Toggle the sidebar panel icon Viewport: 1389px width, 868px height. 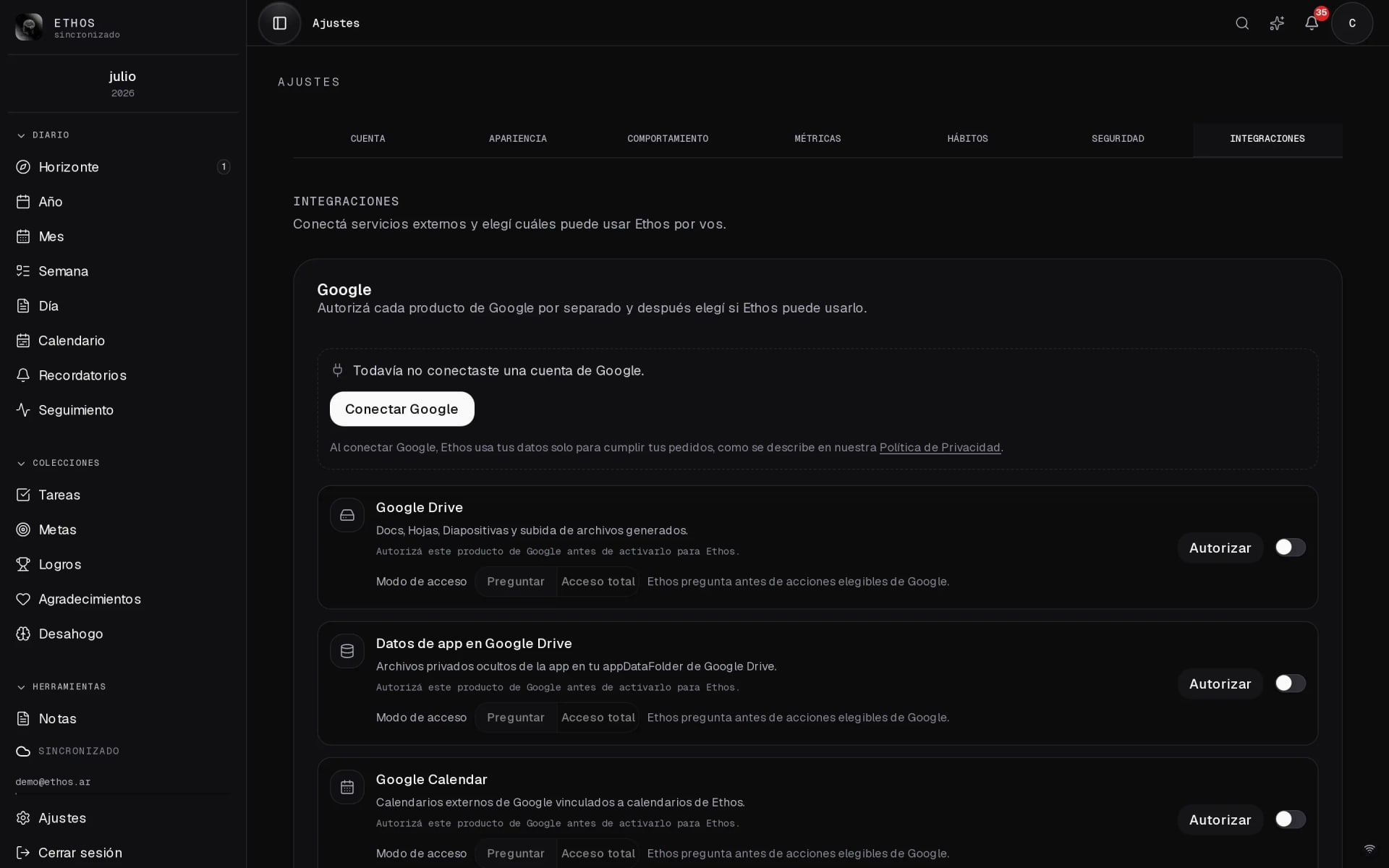[x=279, y=23]
